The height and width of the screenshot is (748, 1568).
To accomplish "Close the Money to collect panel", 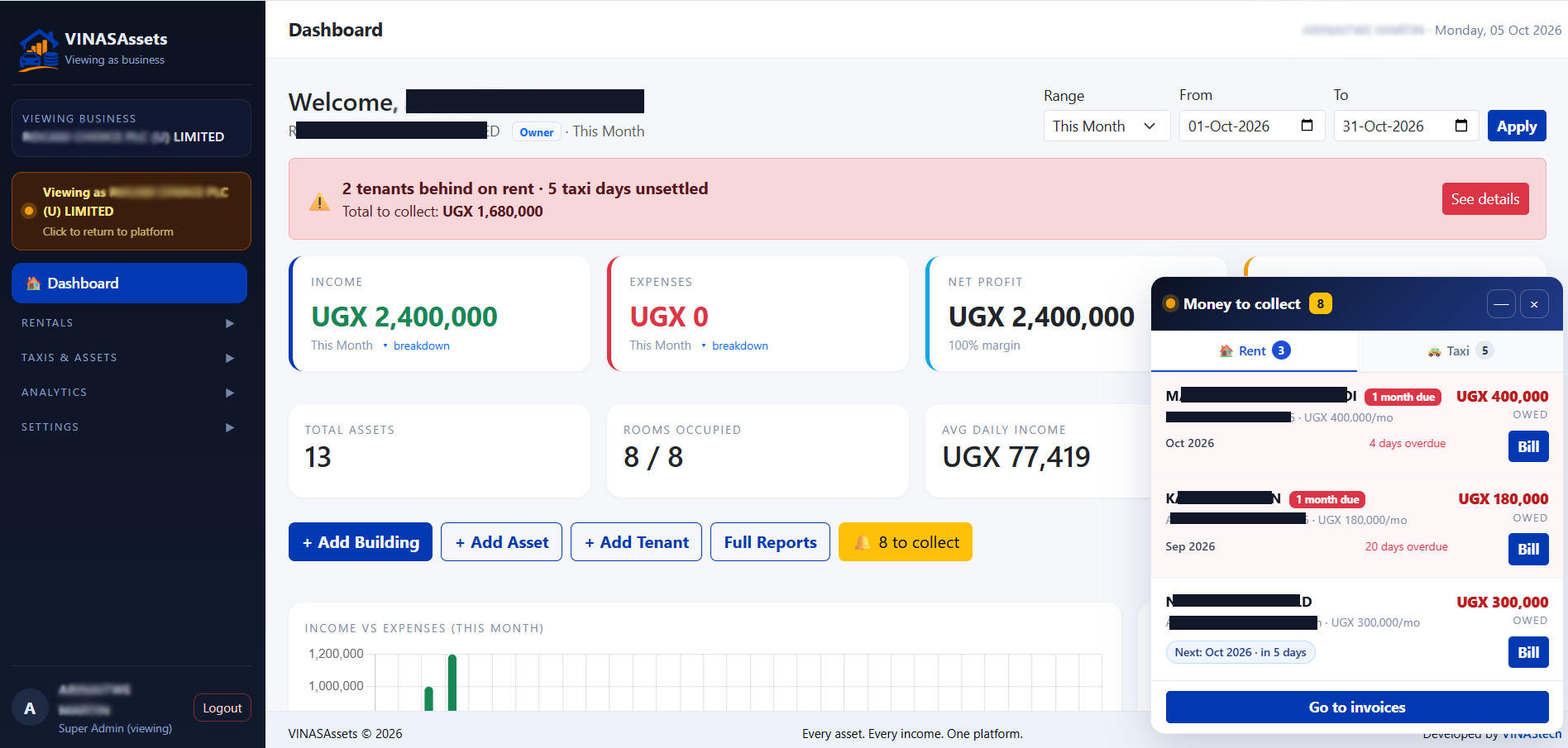I will (x=1534, y=304).
